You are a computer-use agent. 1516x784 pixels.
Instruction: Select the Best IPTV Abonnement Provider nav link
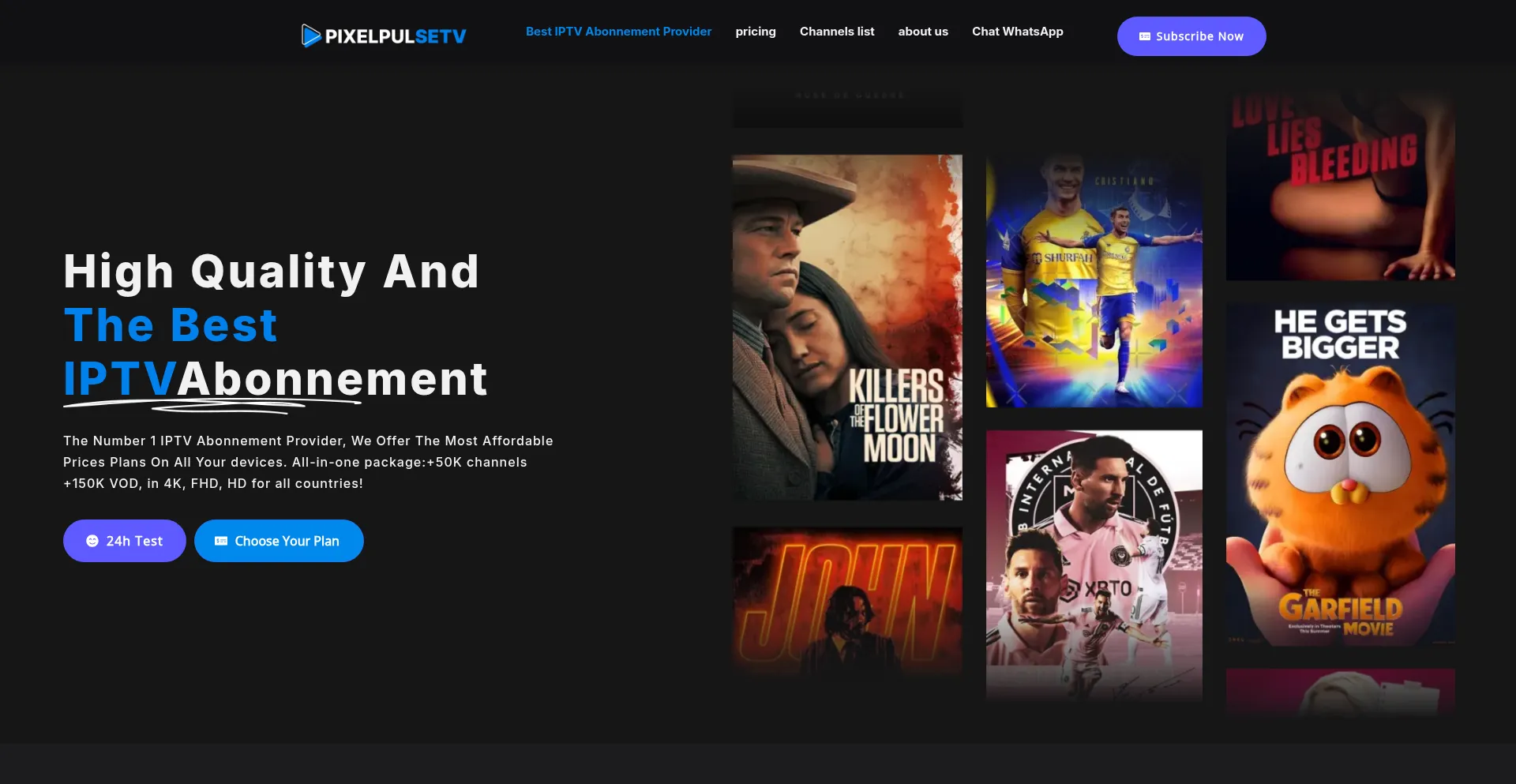[618, 32]
